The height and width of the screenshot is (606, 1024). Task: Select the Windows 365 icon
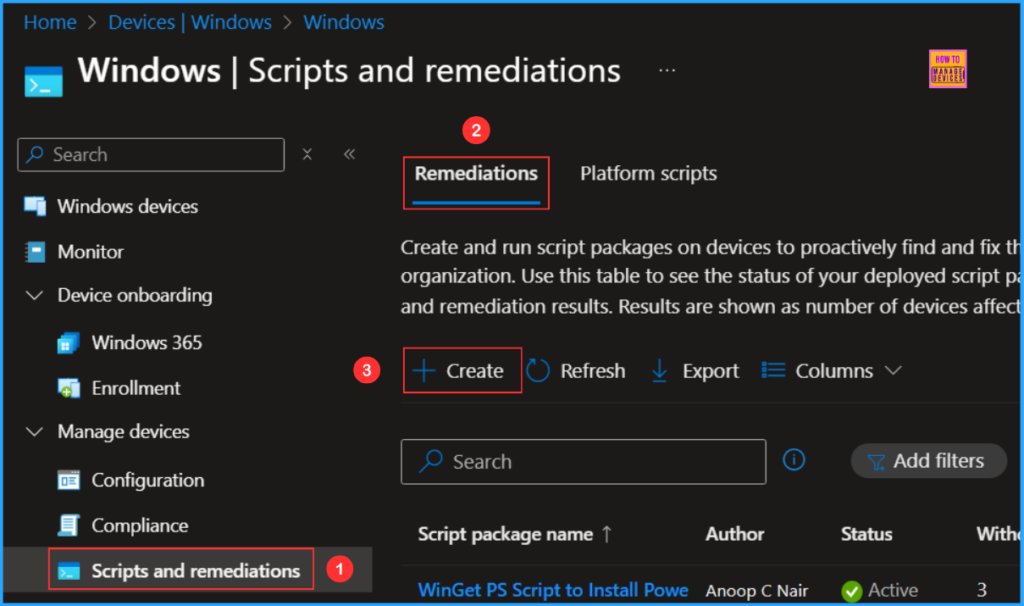(68, 342)
